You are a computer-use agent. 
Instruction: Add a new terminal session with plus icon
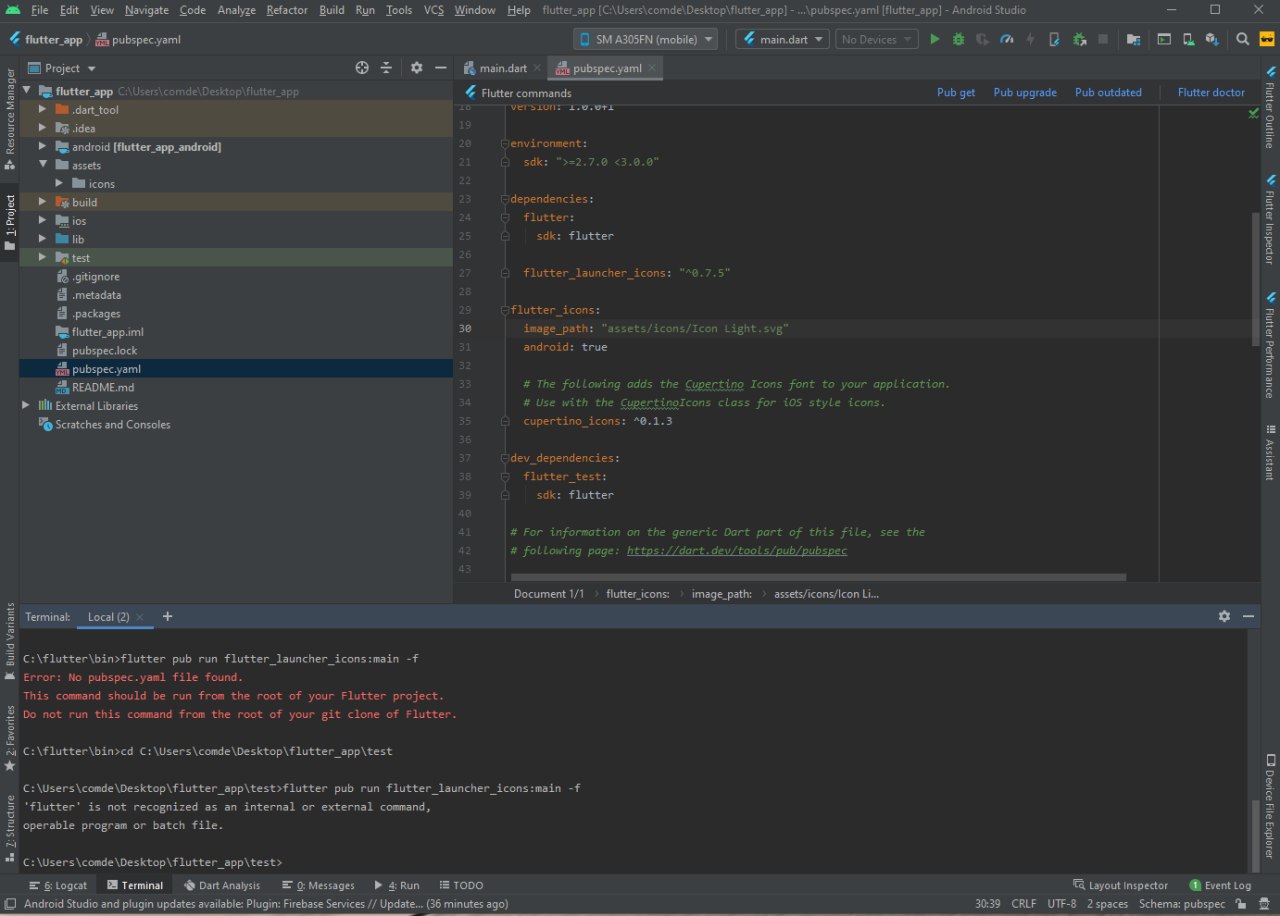point(167,617)
